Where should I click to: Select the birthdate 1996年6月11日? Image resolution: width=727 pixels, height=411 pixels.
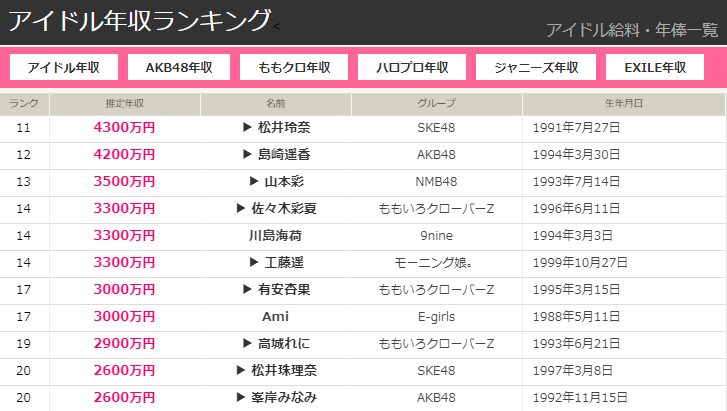tap(576, 208)
